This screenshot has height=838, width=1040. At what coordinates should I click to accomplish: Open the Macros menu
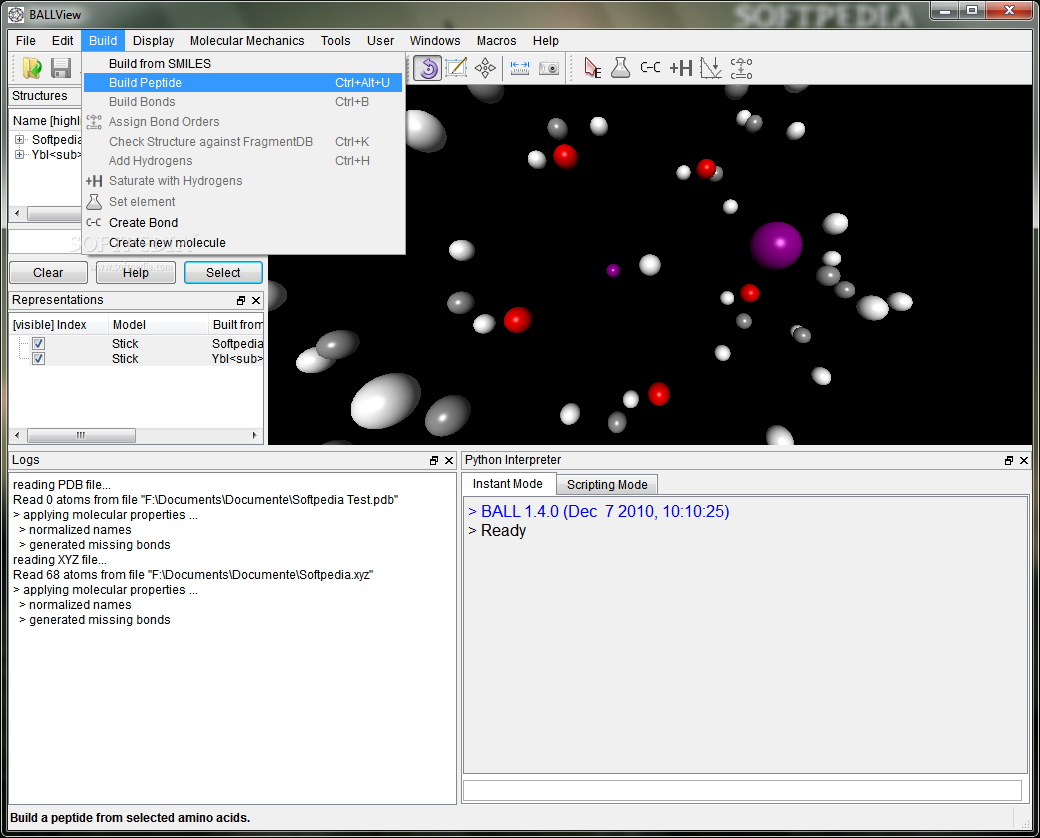pos(496,40)
